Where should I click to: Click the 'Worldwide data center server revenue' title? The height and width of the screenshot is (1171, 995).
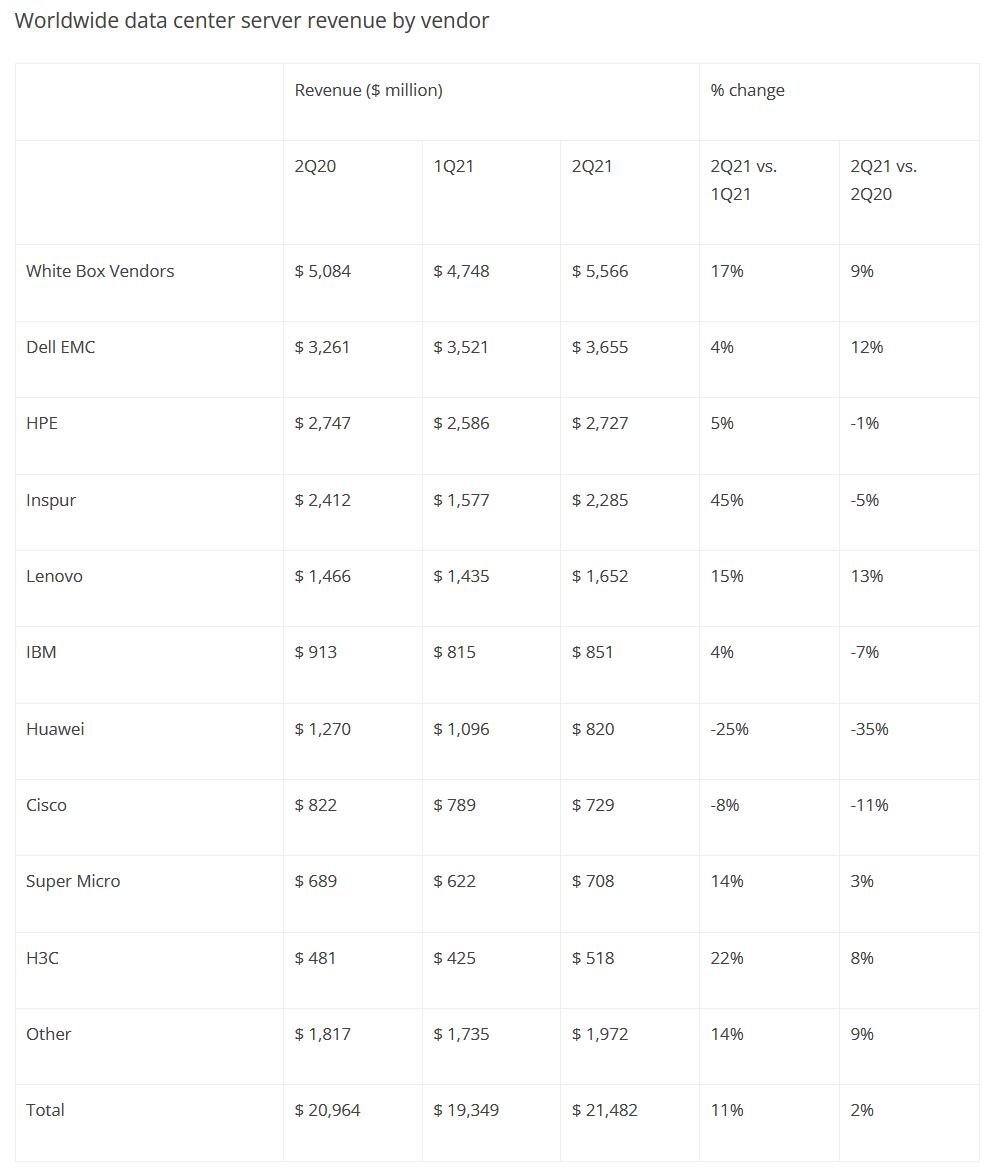click(251, 21)
